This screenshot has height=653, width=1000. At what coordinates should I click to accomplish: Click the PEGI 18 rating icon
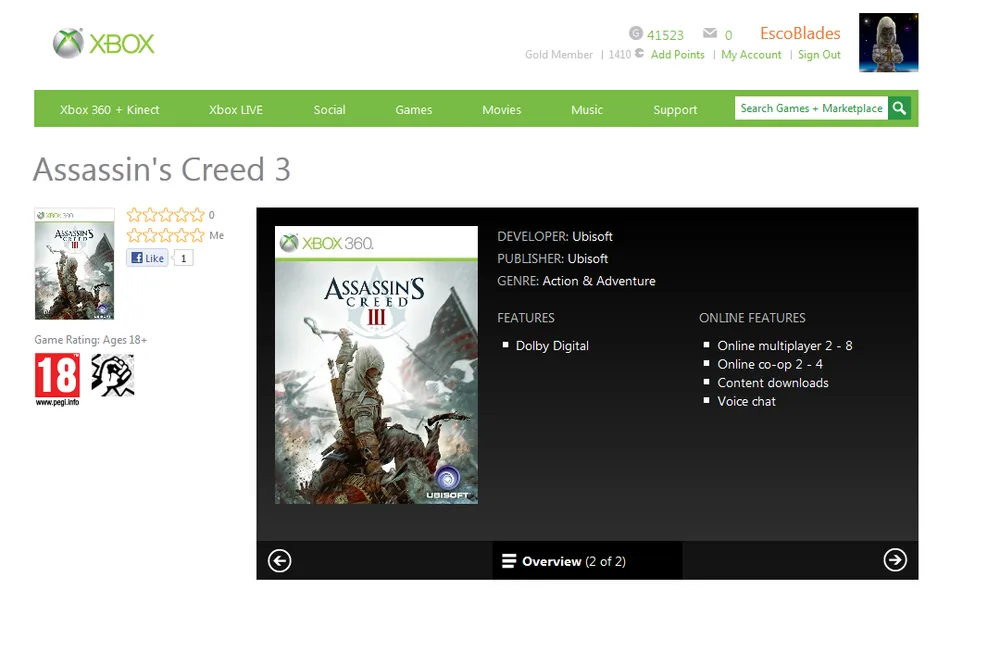pos(57,379)
